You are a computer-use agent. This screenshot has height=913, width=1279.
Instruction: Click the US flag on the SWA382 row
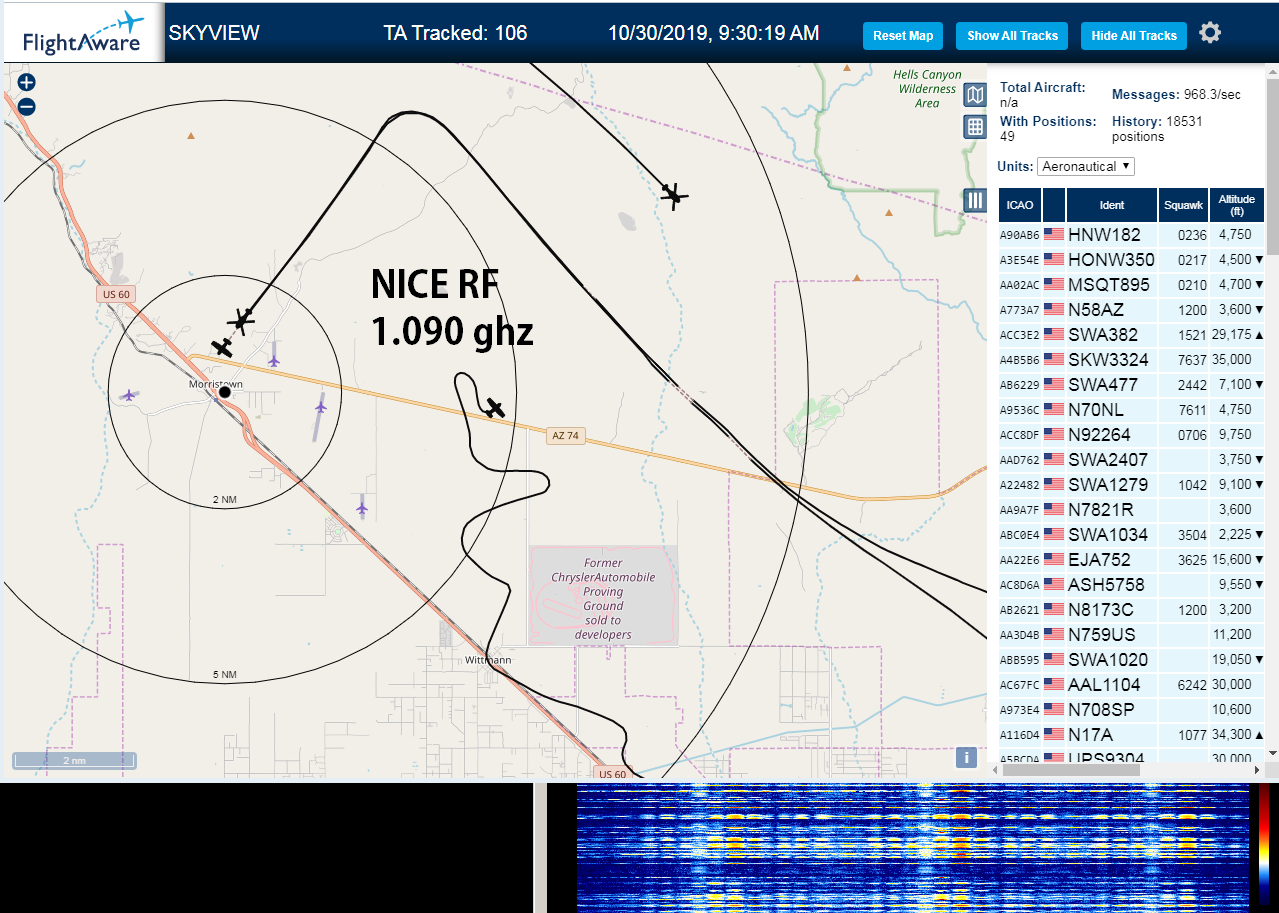[1054, 334]
